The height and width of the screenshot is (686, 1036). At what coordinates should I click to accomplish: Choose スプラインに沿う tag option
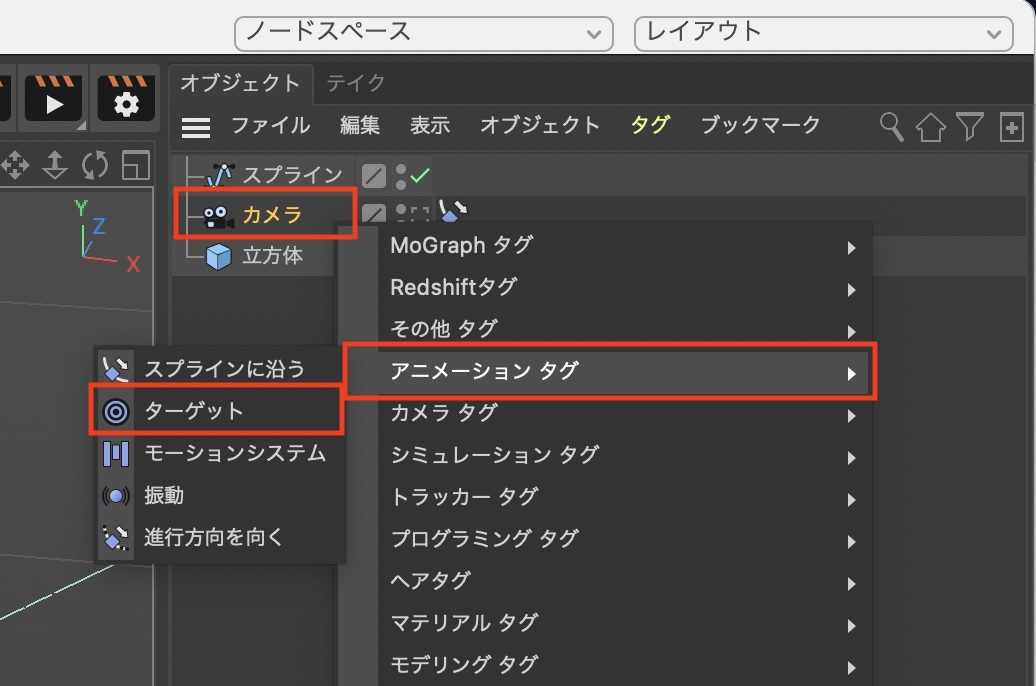click(x=224, y=369)
